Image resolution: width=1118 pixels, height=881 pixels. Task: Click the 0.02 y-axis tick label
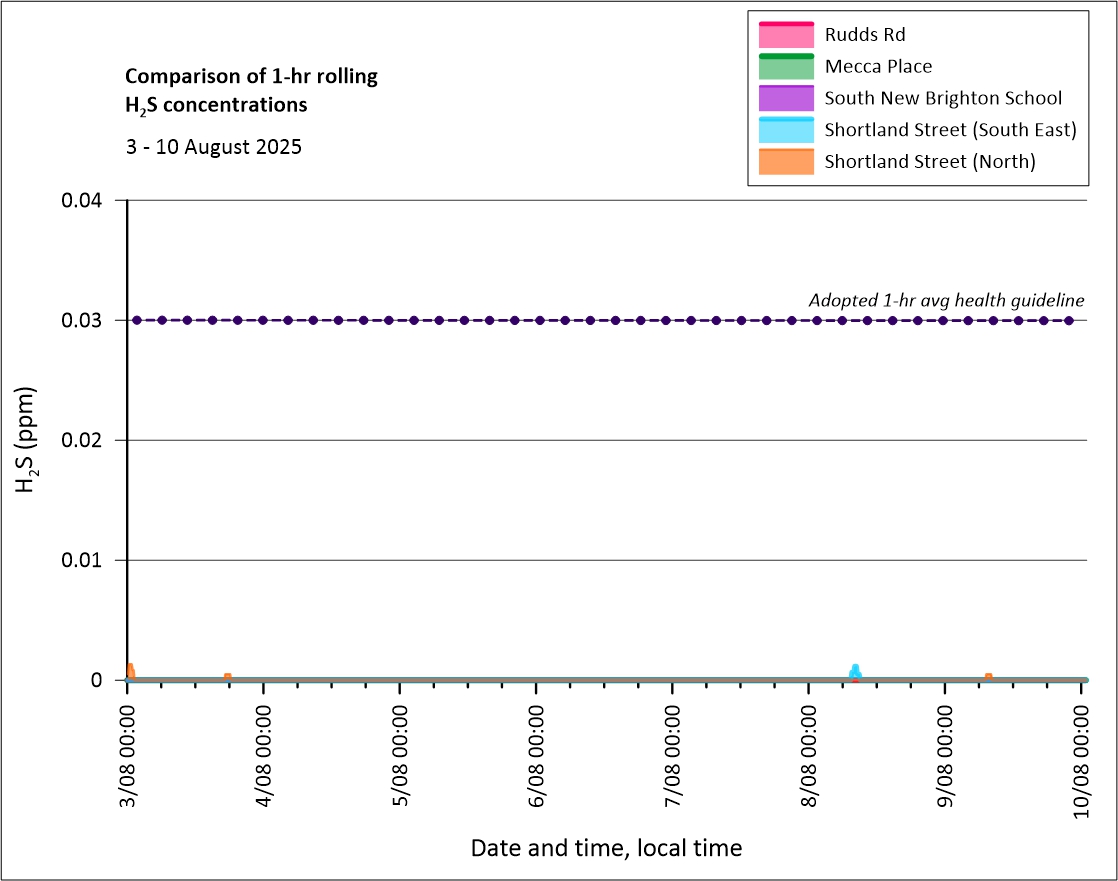click(81, 441)
